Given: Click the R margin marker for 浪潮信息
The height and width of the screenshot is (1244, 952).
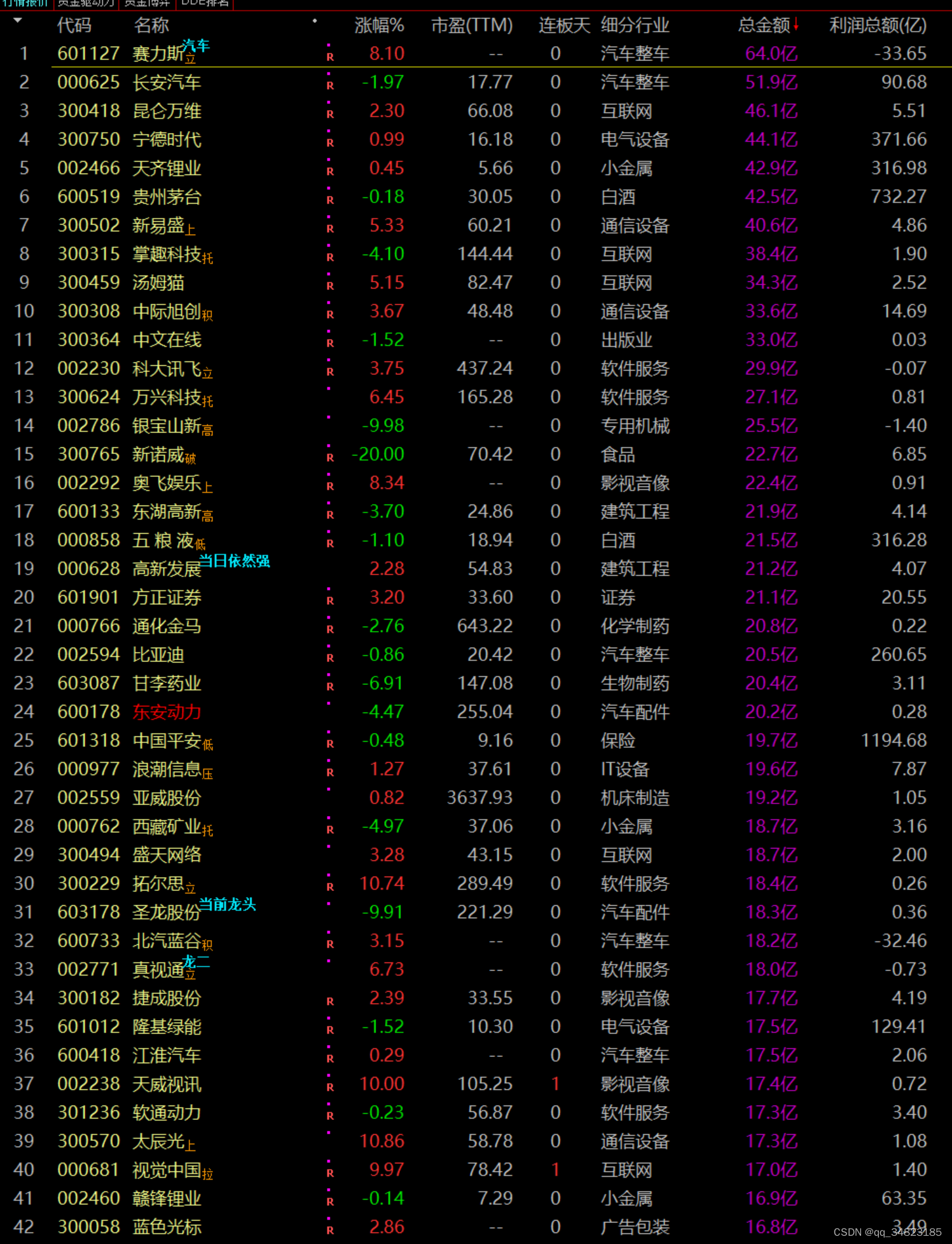Looking at the screenshot, I should (x=330, y=773).
